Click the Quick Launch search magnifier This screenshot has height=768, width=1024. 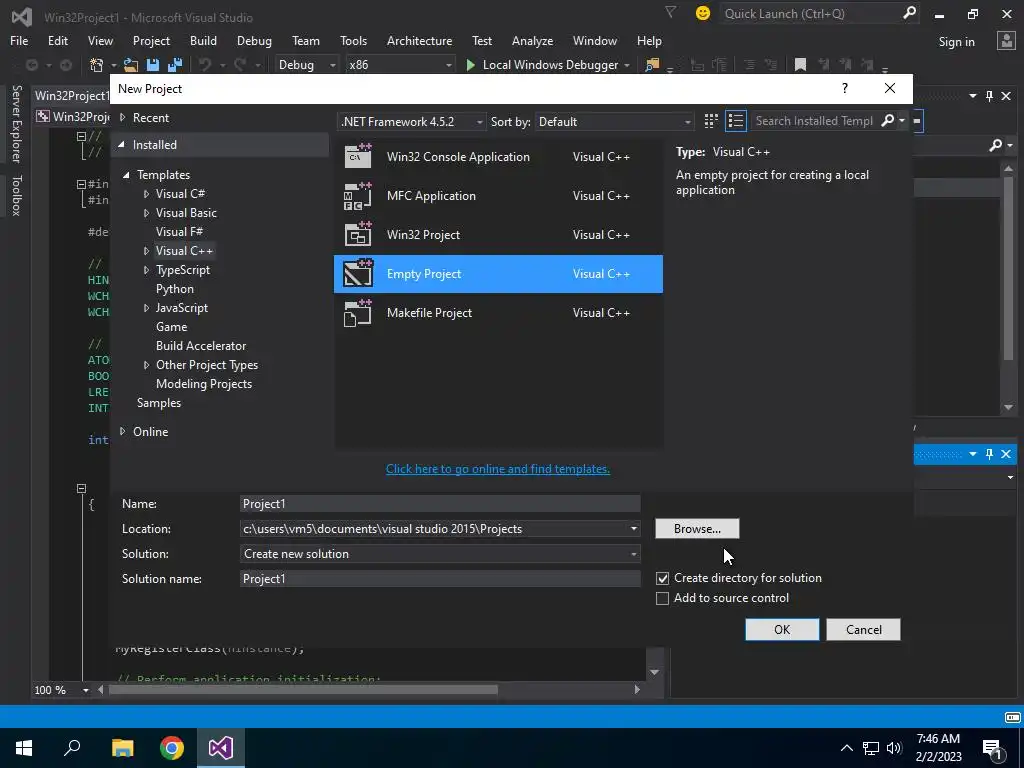[x=909, y=13]
